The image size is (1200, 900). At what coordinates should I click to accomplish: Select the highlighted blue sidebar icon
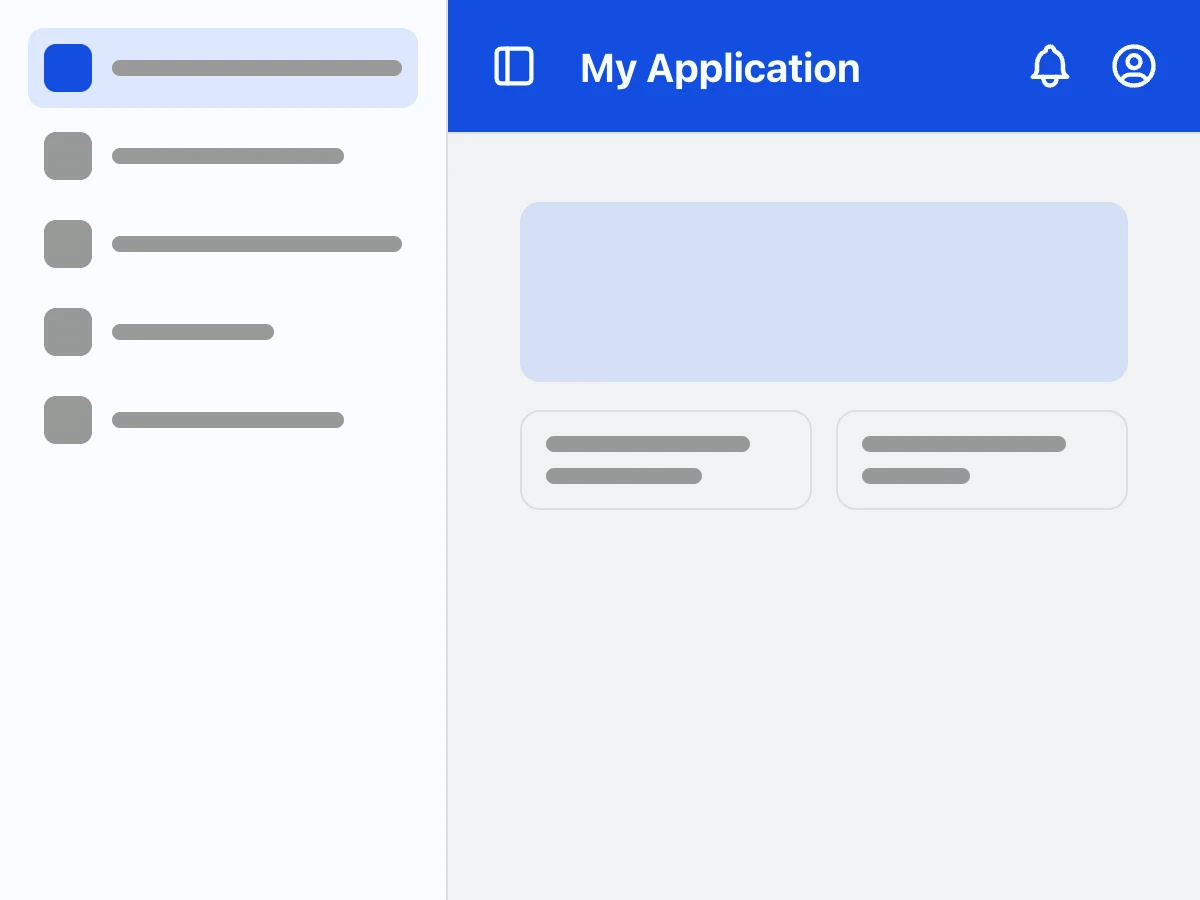(x=68, y=68)
